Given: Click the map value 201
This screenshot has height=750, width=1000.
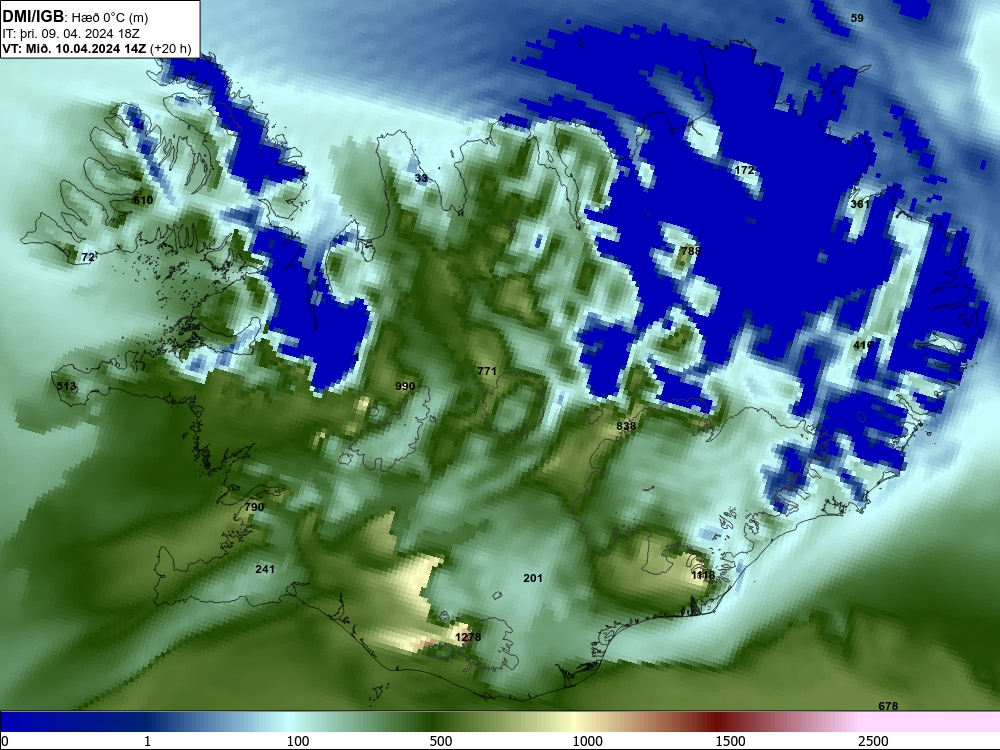Looking at the screenshot, I should pyautogui.click(x=533, y=578).
